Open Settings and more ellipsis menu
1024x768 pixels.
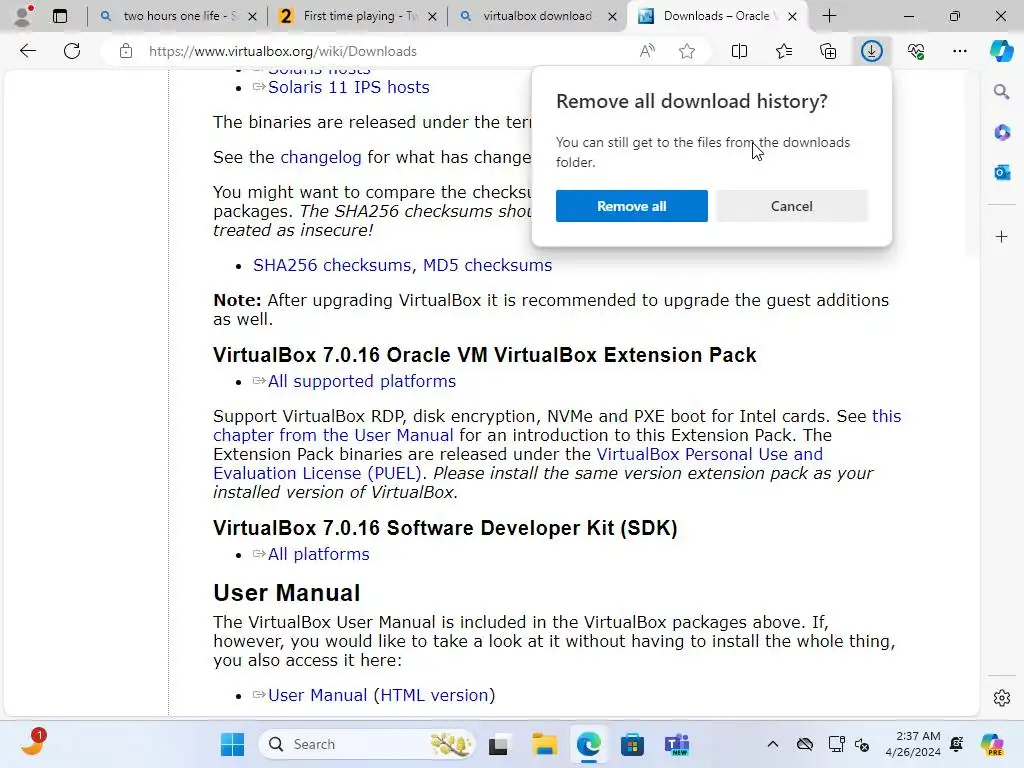[x=959, y=51]
